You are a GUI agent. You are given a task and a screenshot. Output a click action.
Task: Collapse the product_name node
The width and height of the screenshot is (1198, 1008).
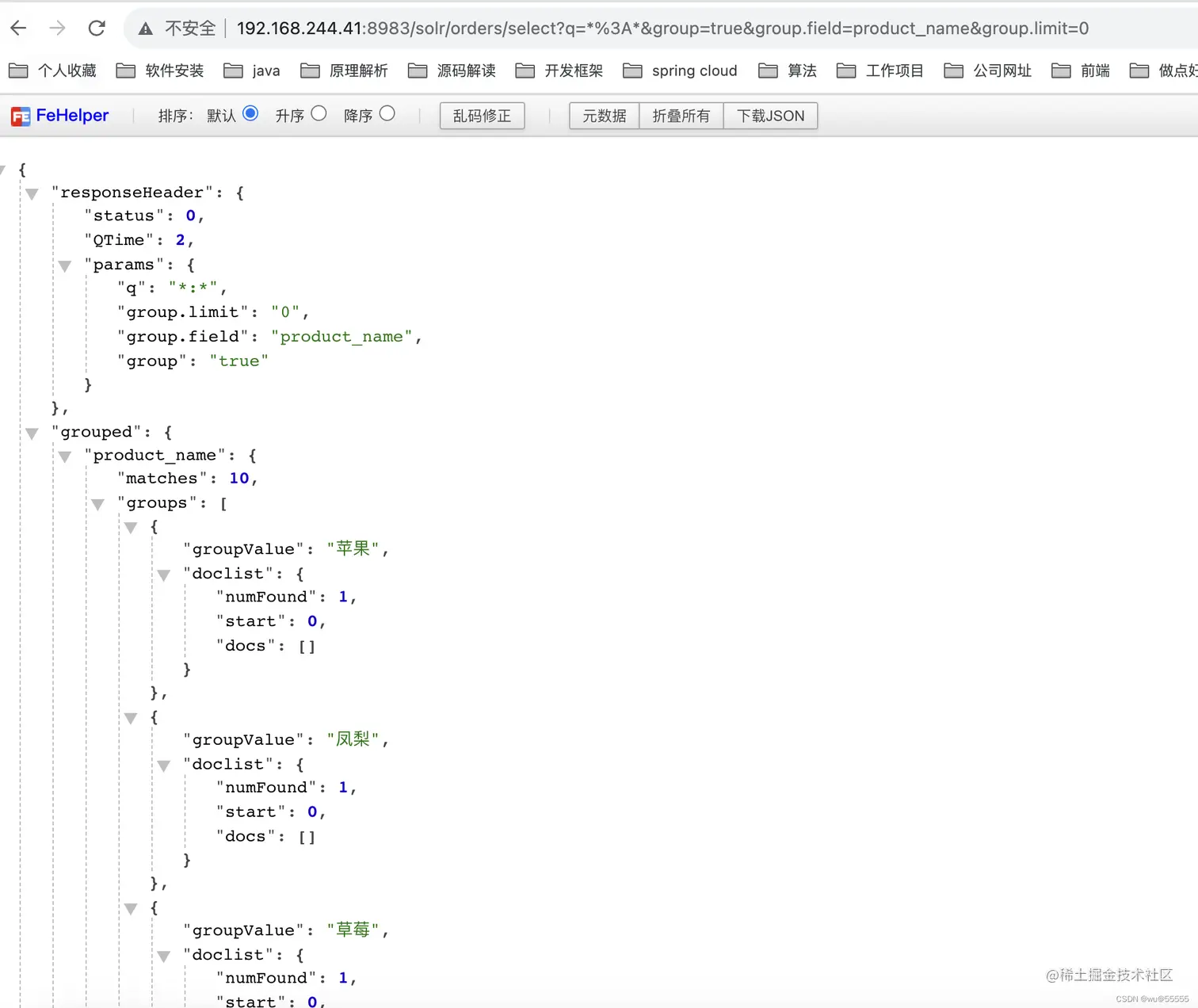[65, 456]
